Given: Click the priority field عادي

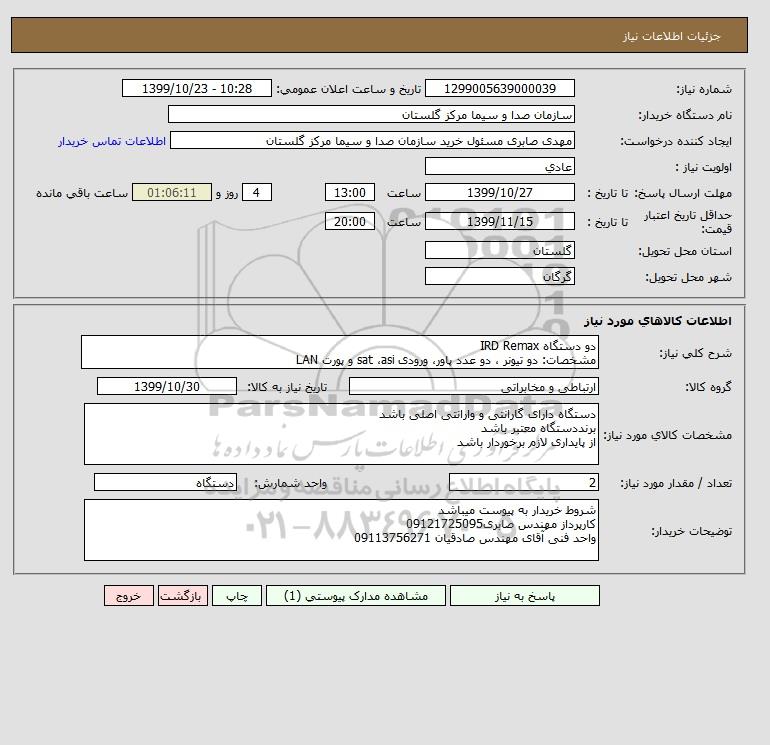Looking at the screenshot, I should click(x=499, y=166).
